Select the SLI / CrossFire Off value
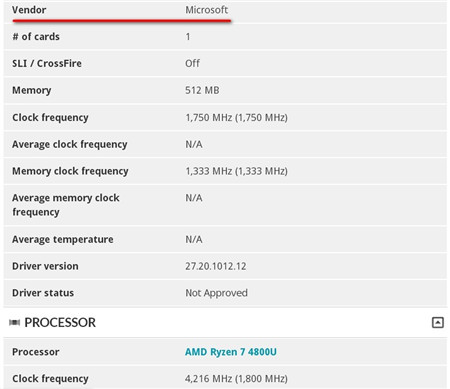 click(x=192, y=63)
